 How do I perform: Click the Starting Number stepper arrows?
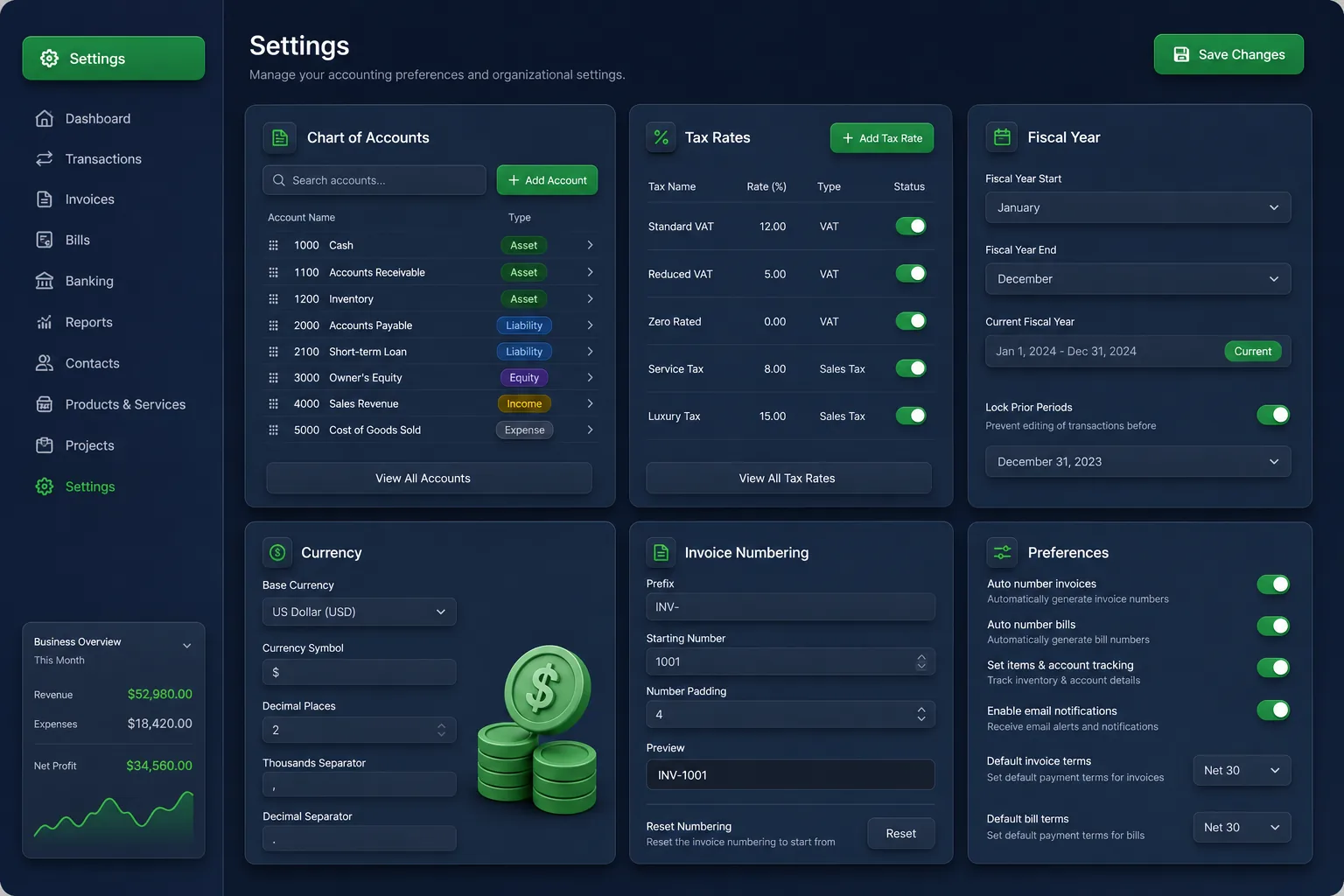click(921, 661)
